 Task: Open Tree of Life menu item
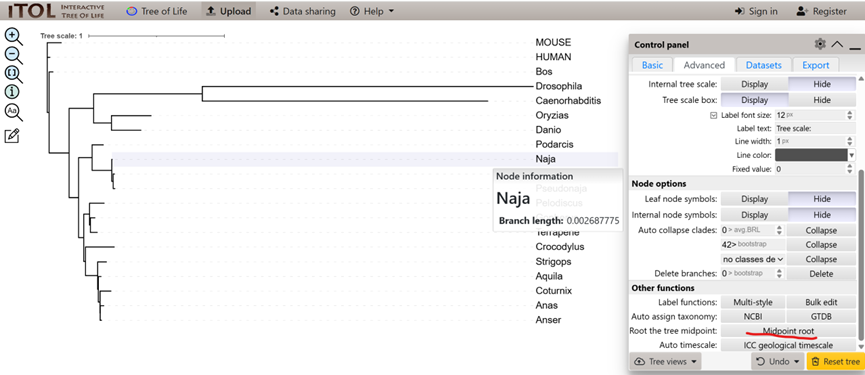click(157, 11)
